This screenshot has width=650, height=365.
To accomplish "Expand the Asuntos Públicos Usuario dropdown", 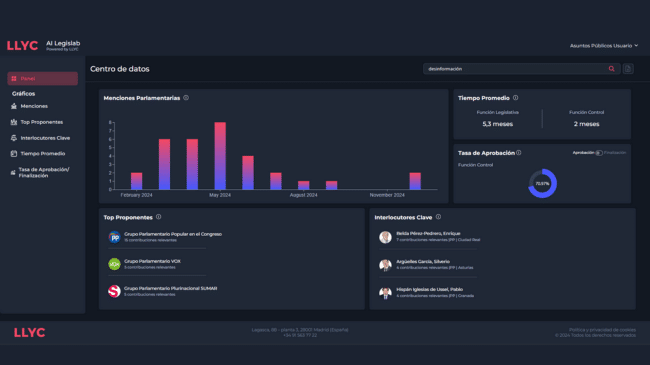I will (x=604, y=46).
